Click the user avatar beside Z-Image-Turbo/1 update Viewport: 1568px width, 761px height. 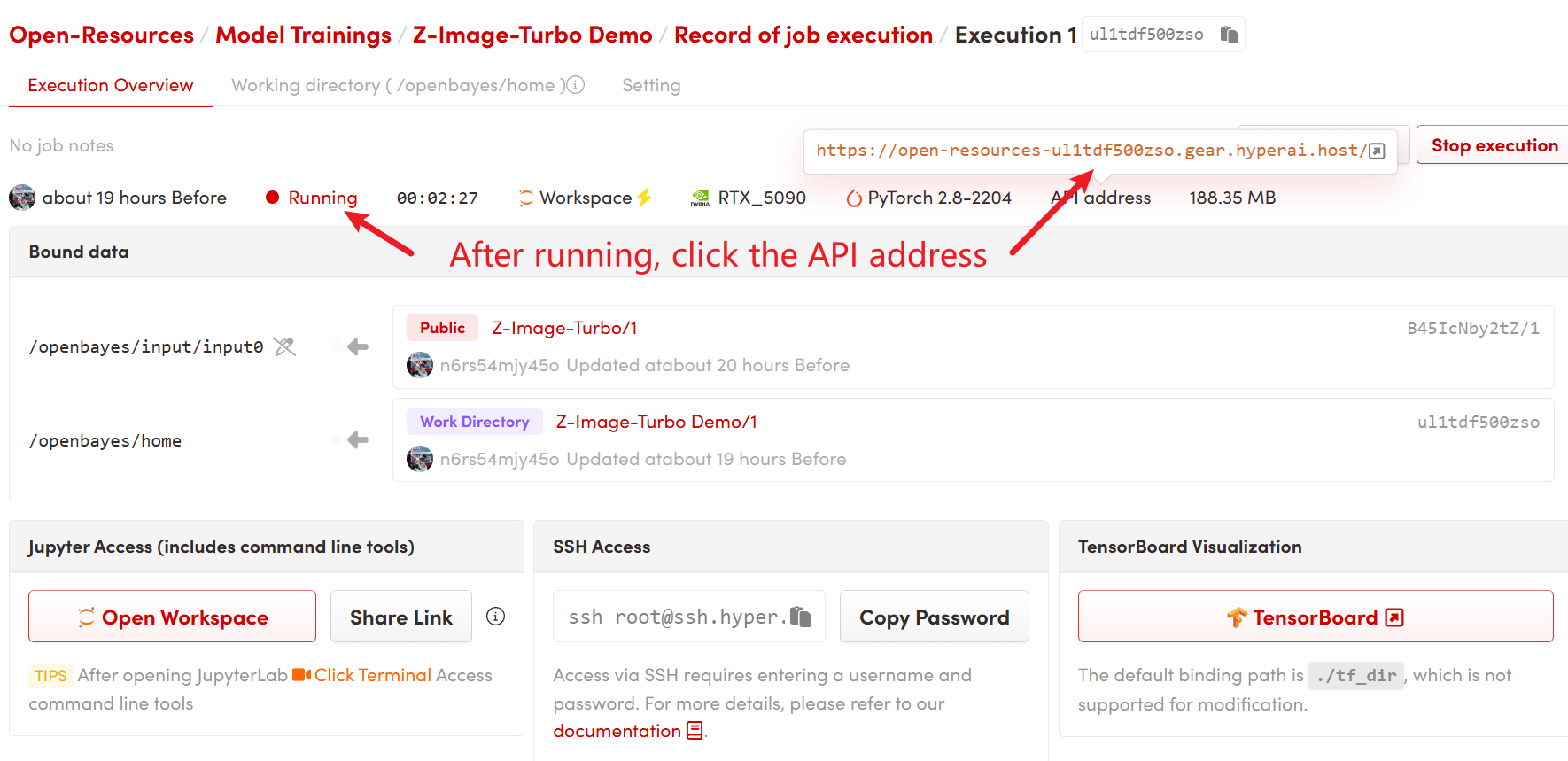419,365
